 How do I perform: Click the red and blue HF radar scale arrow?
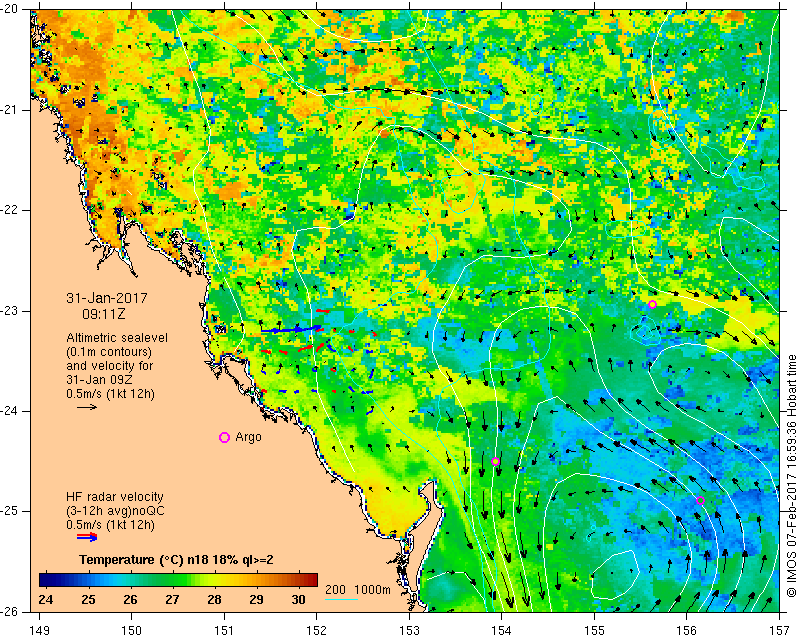[x=87, y=537]
